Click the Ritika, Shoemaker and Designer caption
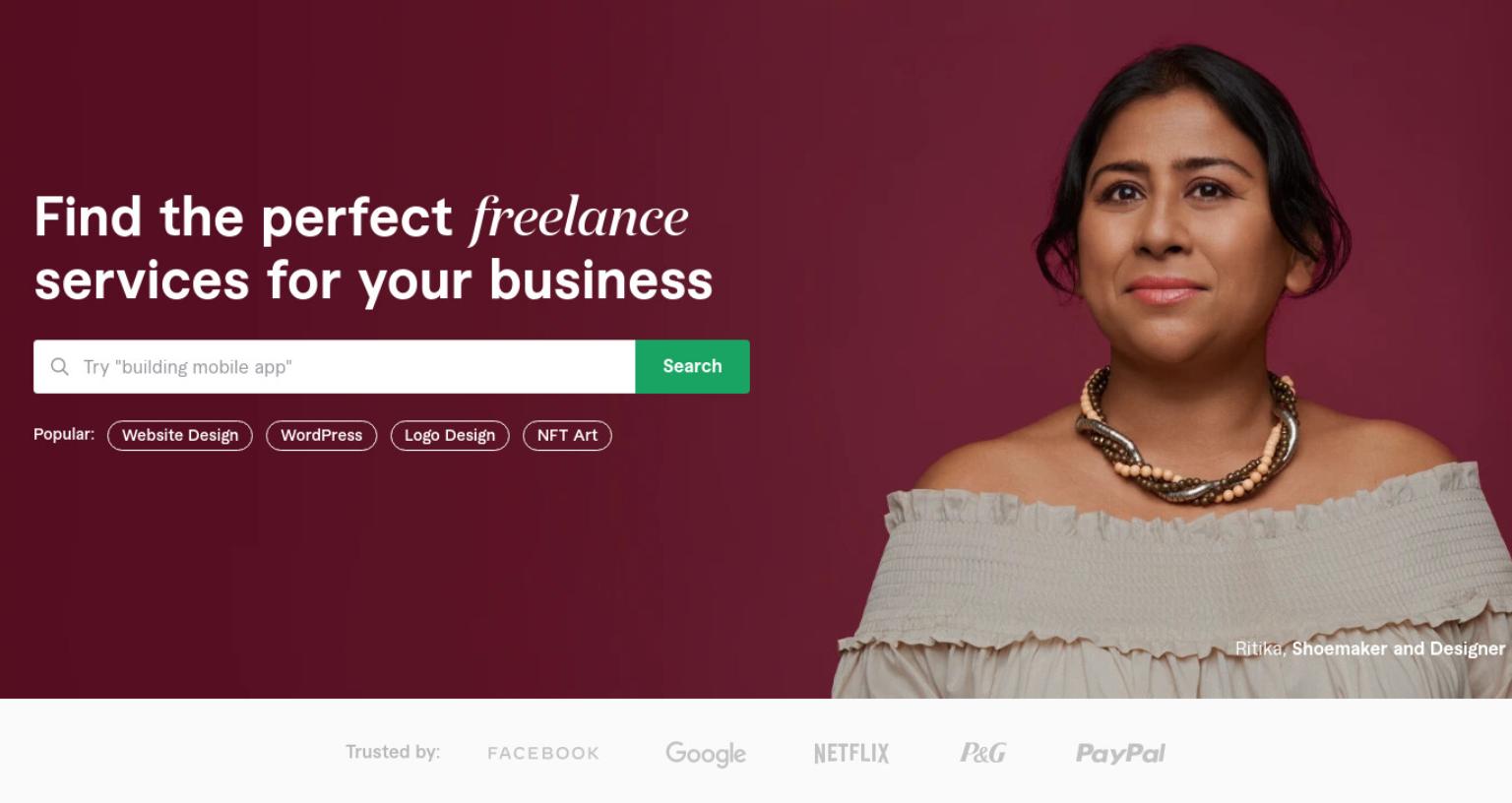 coord(1369,649)
